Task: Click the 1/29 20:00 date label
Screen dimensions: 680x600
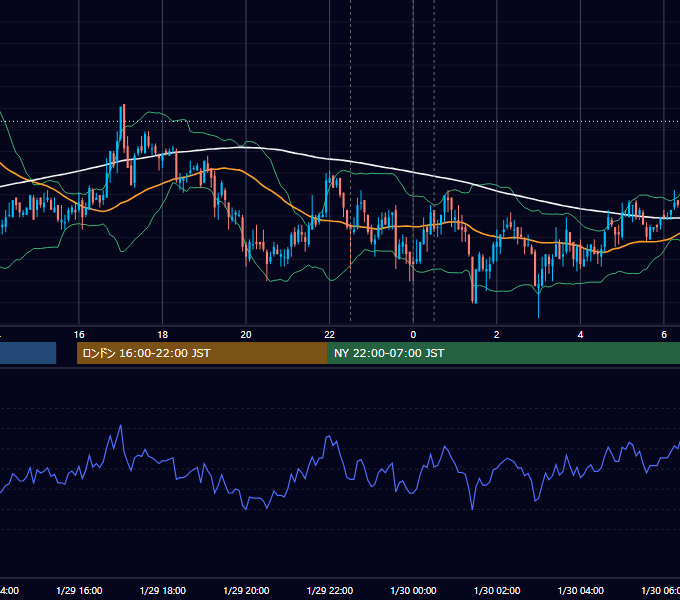Action: point(246,590)
